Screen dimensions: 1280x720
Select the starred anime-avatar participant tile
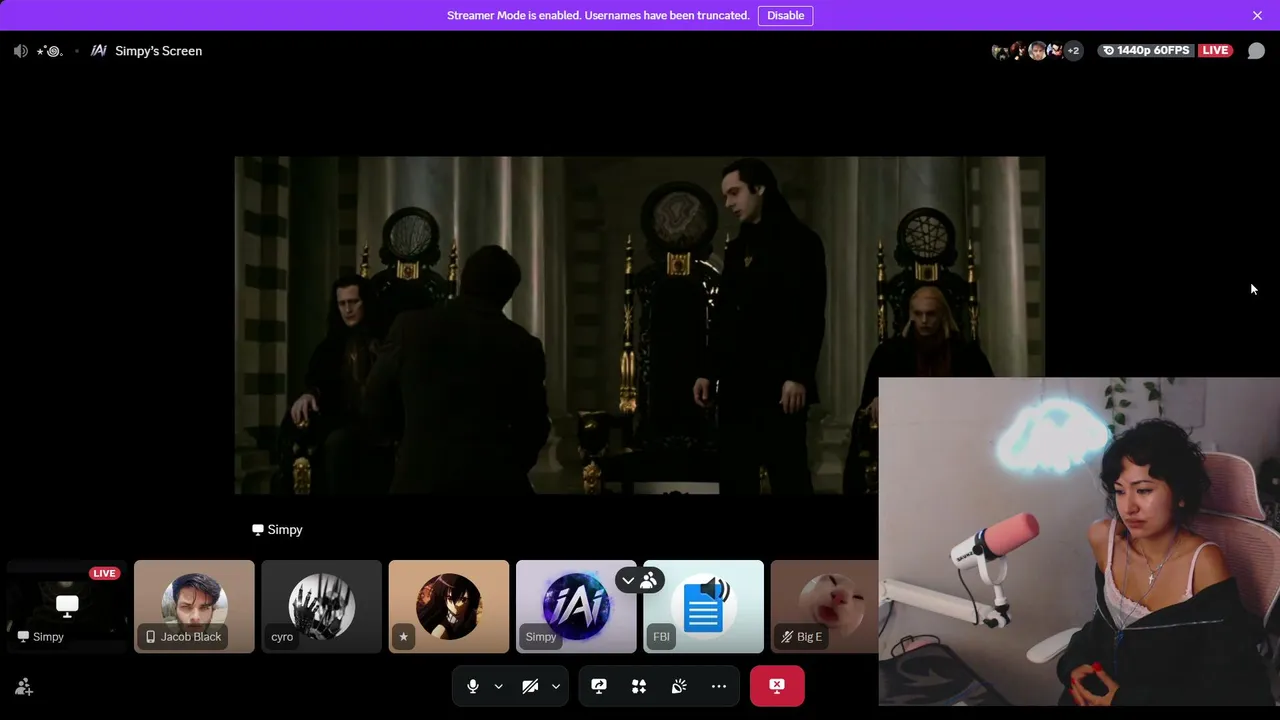(448, 606)
